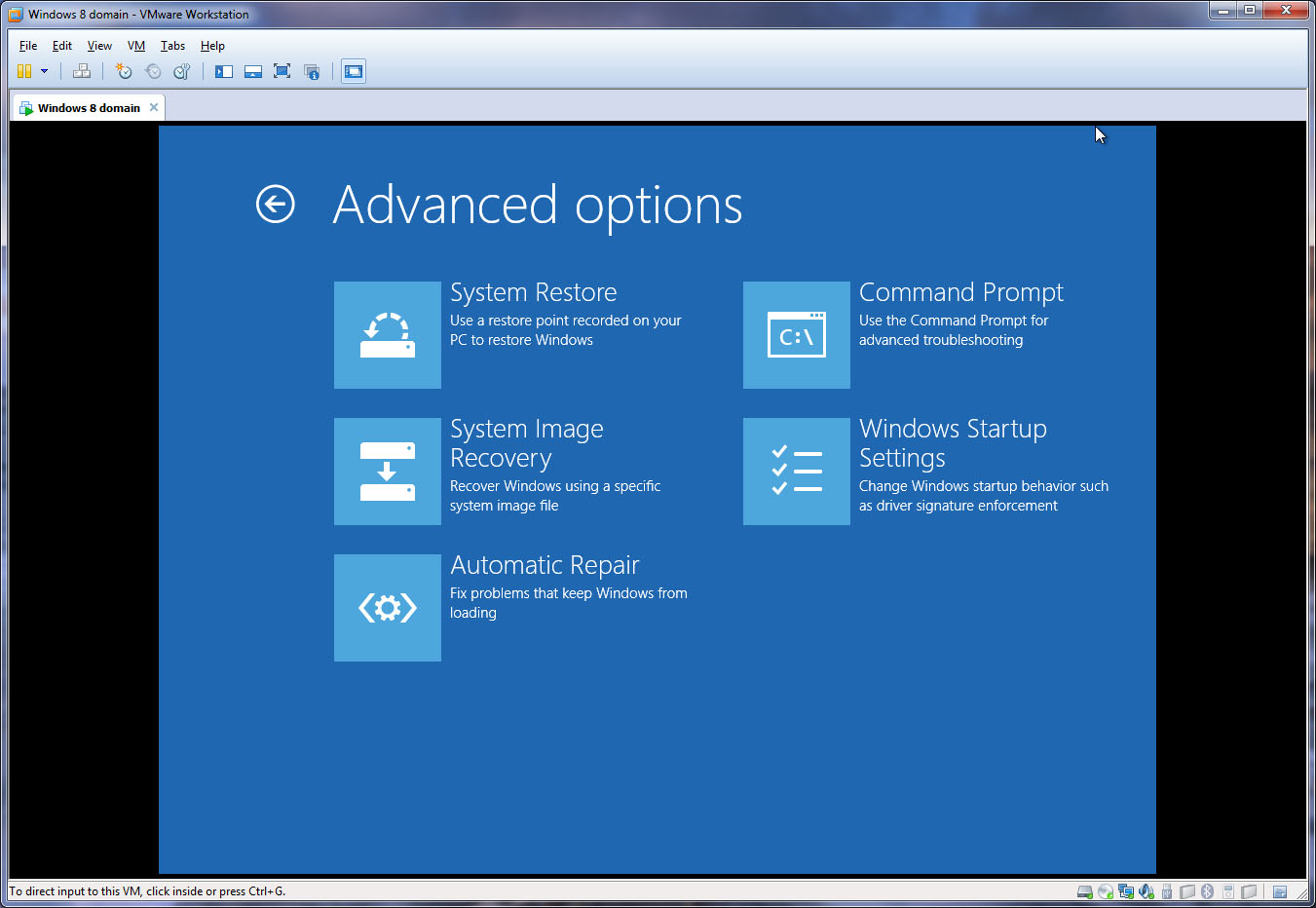Minimize the VMware Workstation window

pyautogui.click(x=1222, y=10)
